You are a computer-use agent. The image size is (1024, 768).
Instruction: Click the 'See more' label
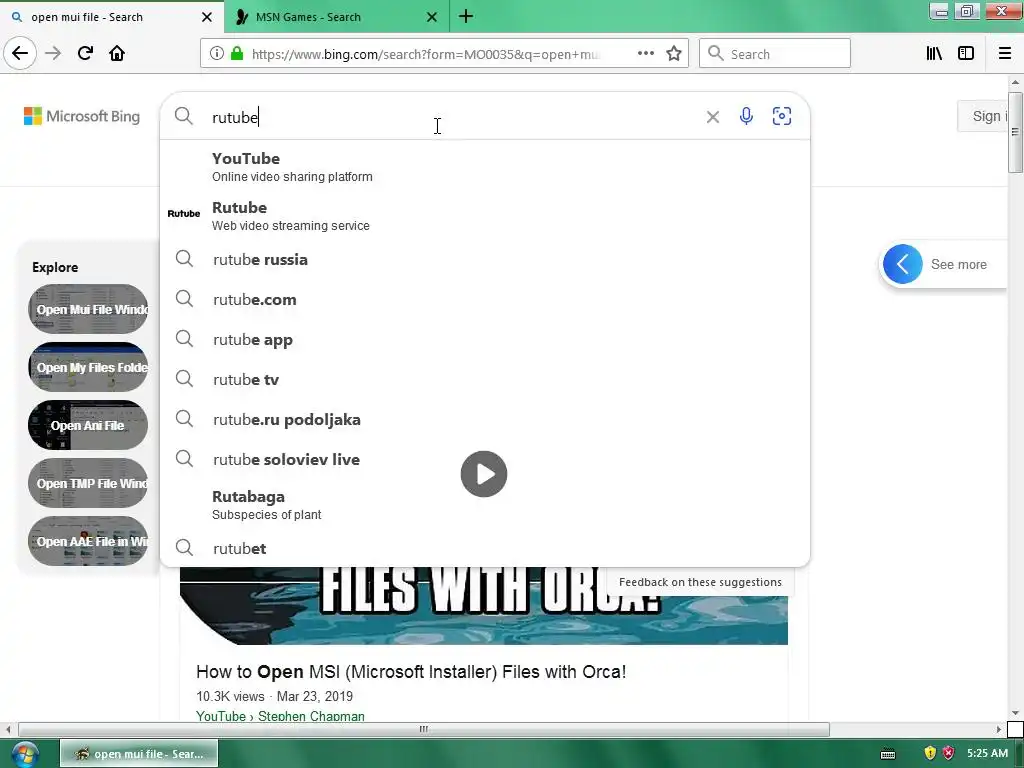tap(959, 264)
